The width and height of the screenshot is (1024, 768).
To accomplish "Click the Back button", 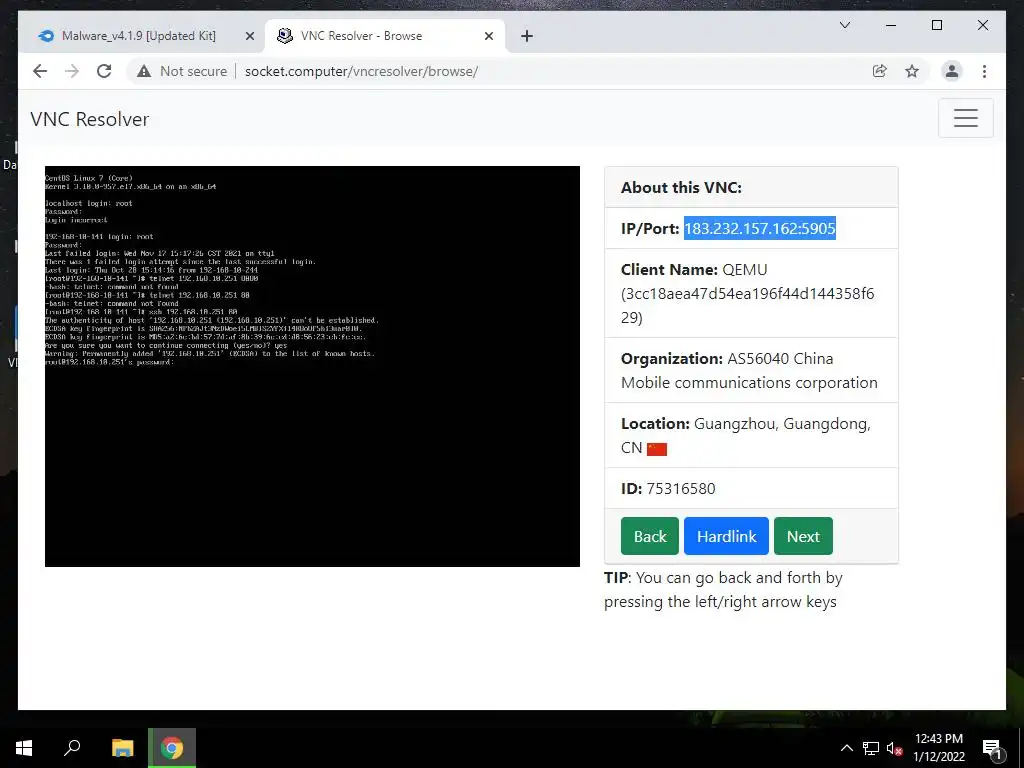I will (650, 536).
